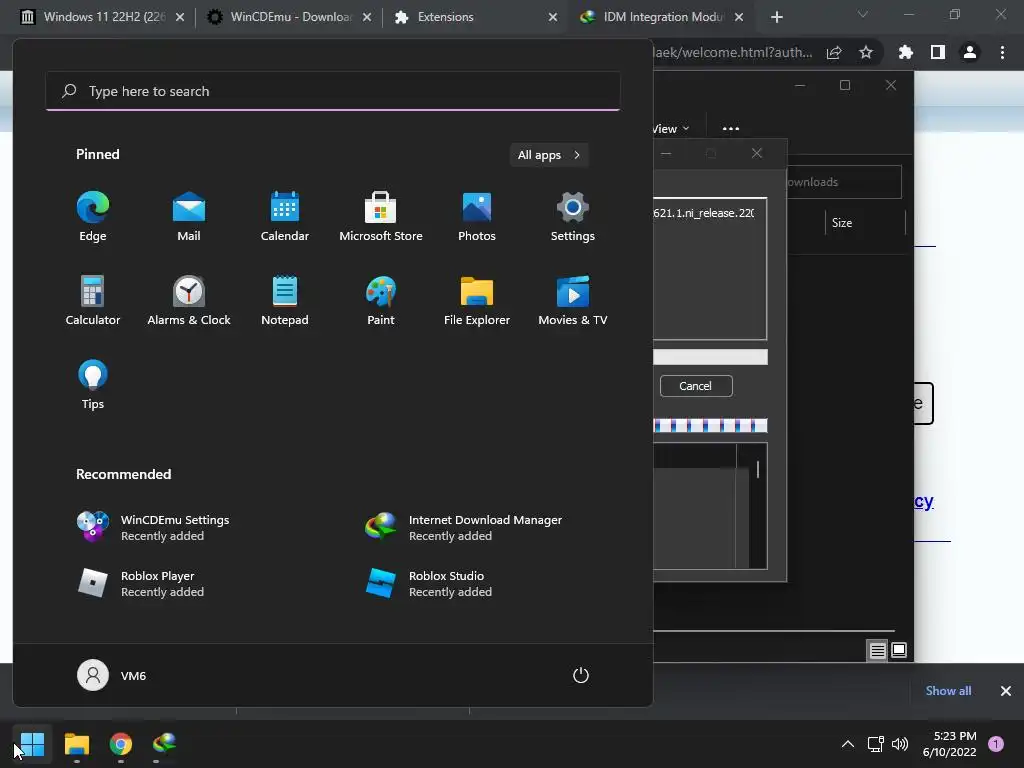Click the striped progress bar in dialog
The width and height of the screenshot is (1024, 768).
pyautogui.click(x=711, y=426)
